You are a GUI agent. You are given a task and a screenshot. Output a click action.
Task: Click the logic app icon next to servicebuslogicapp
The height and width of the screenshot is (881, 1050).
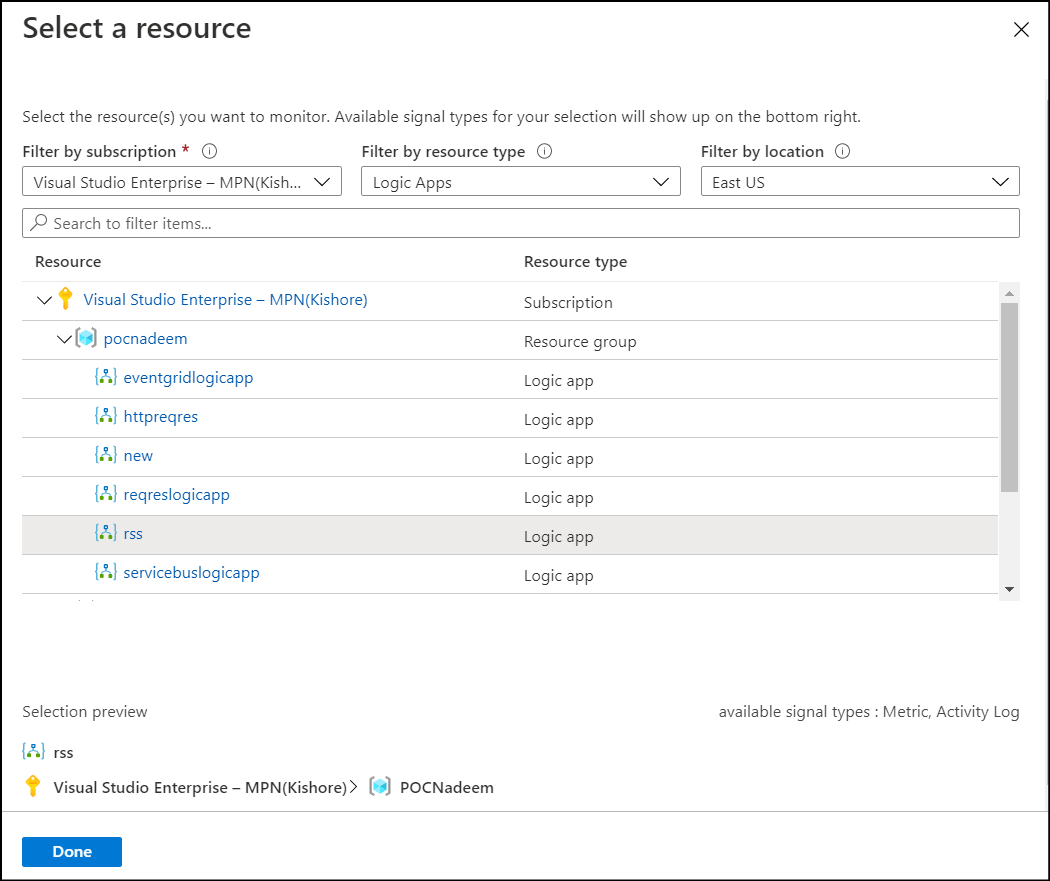[x=106, y=573]
